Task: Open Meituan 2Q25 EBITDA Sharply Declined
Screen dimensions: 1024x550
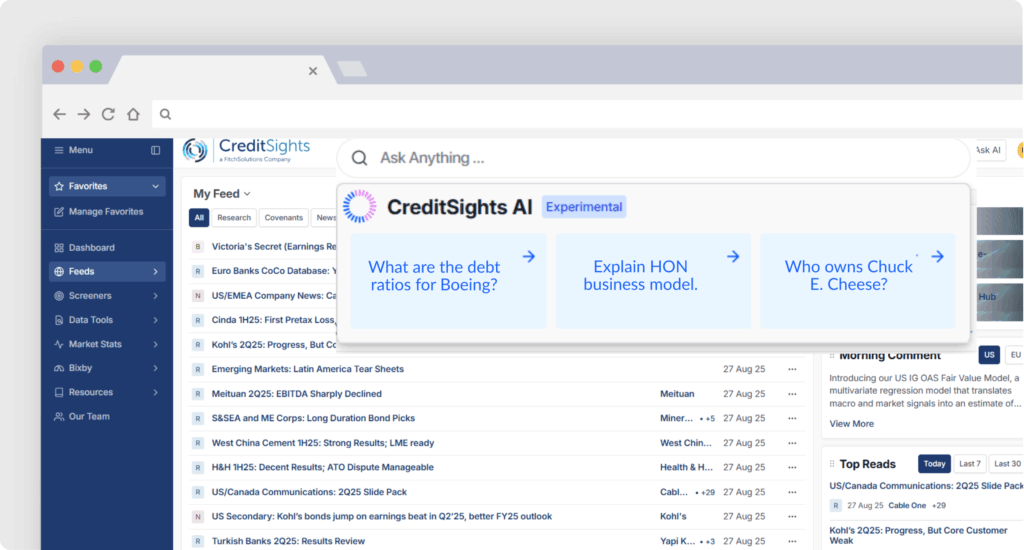Action: (x=296, y=394)
